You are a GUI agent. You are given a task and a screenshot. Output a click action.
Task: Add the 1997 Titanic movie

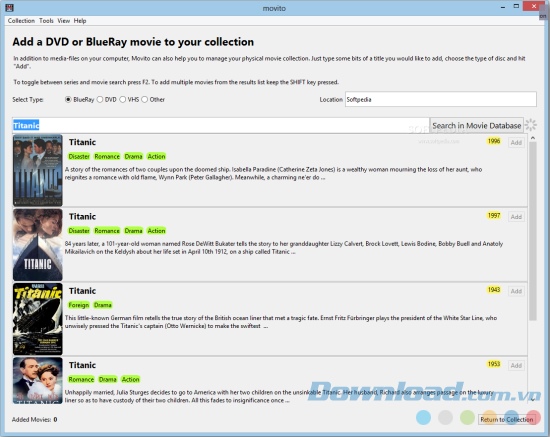pyautogui.click(x=516, y=217)
